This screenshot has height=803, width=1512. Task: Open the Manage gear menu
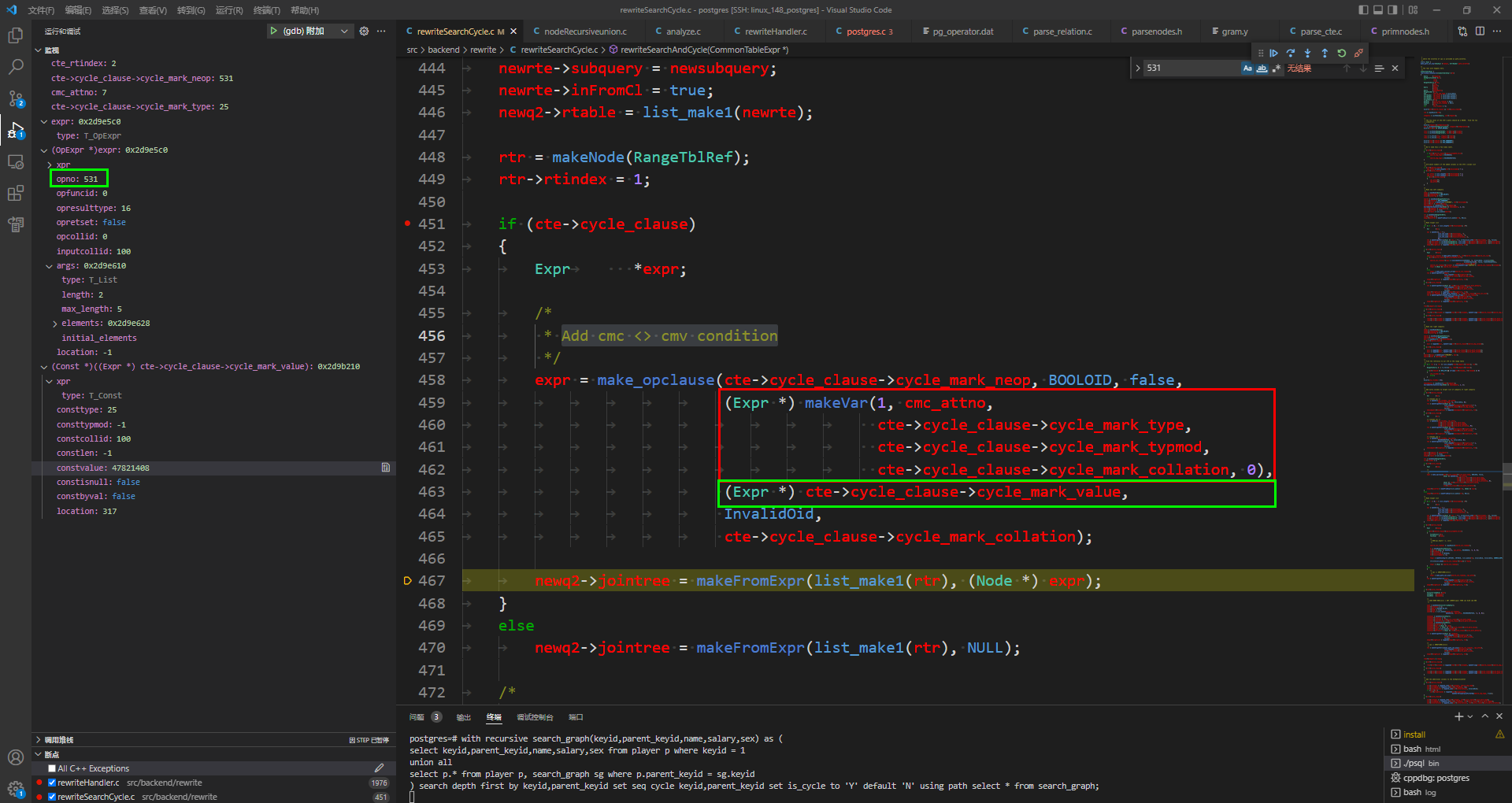click(x=15, y=788)
